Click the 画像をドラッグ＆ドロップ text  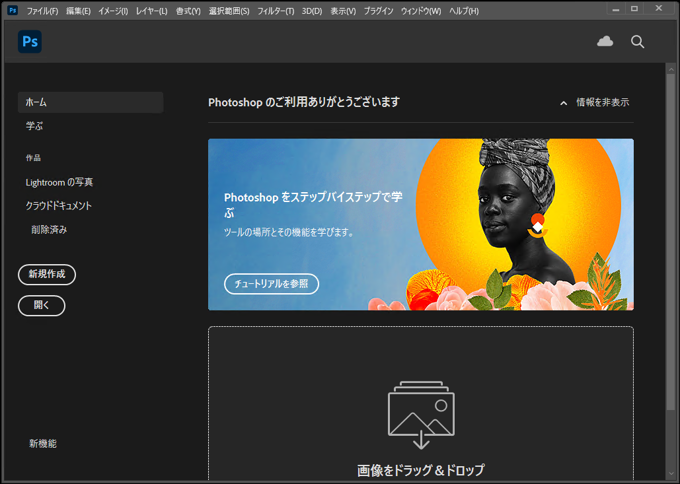[x=421, y=471]
